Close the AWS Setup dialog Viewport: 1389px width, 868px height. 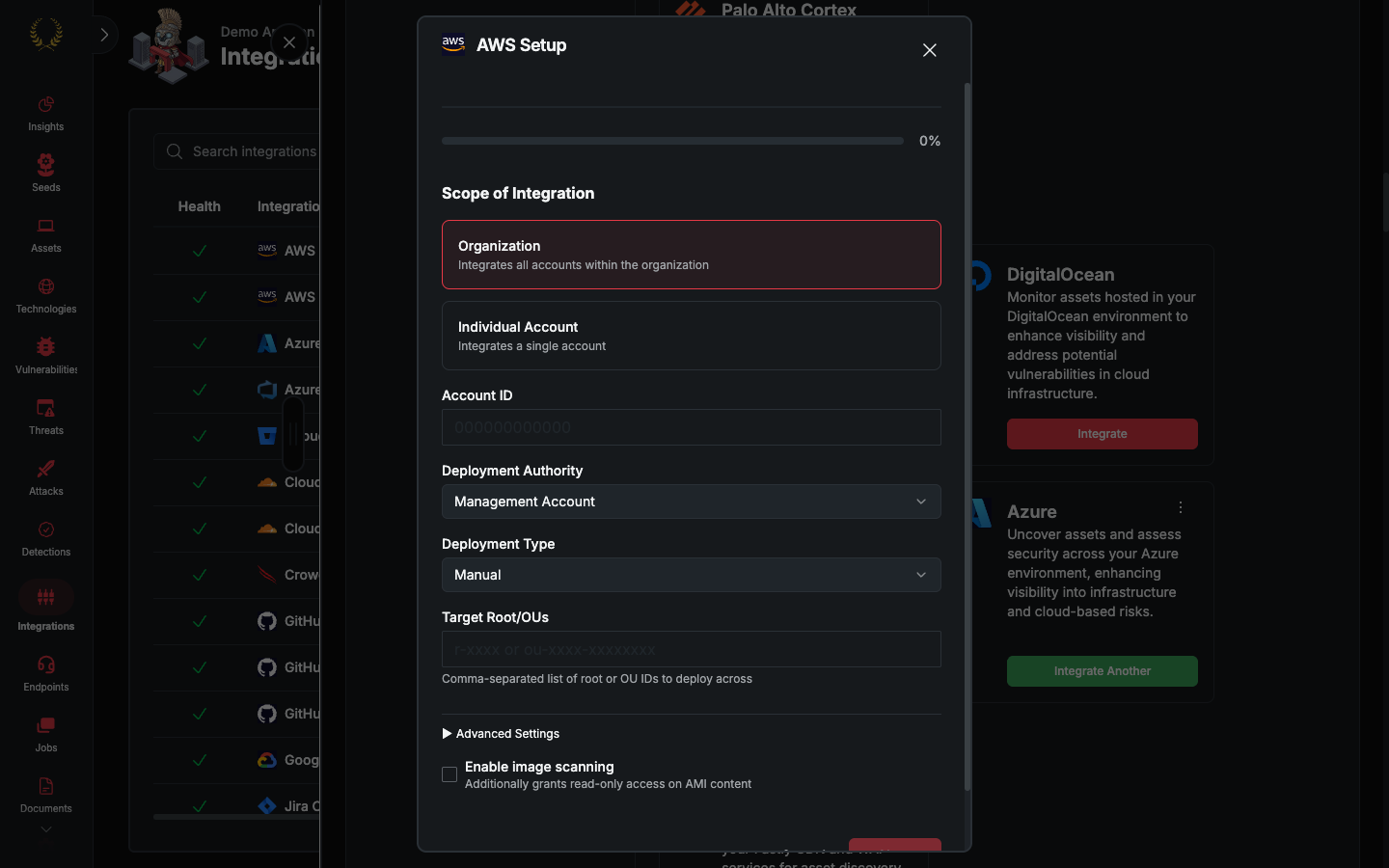coord(929,50)
